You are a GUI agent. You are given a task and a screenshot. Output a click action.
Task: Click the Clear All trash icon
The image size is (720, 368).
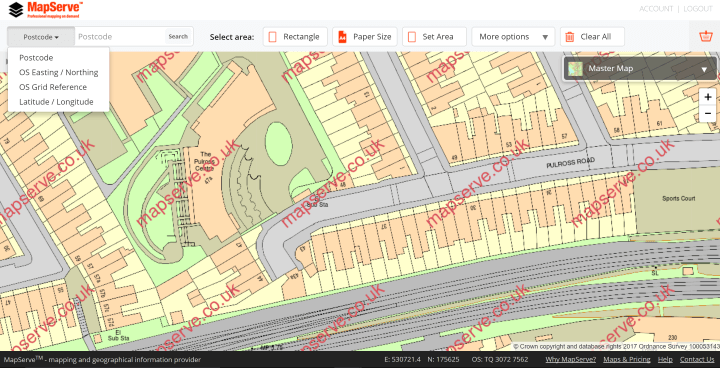(570, 37)
